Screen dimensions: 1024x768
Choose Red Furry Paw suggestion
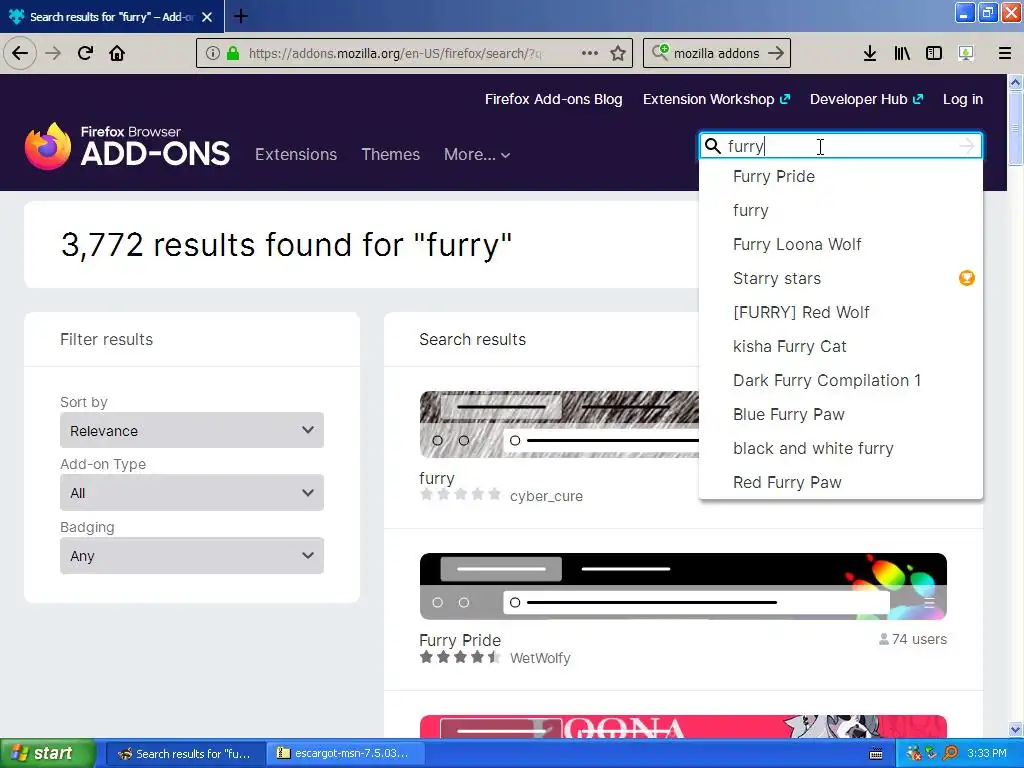click(840, 482)
